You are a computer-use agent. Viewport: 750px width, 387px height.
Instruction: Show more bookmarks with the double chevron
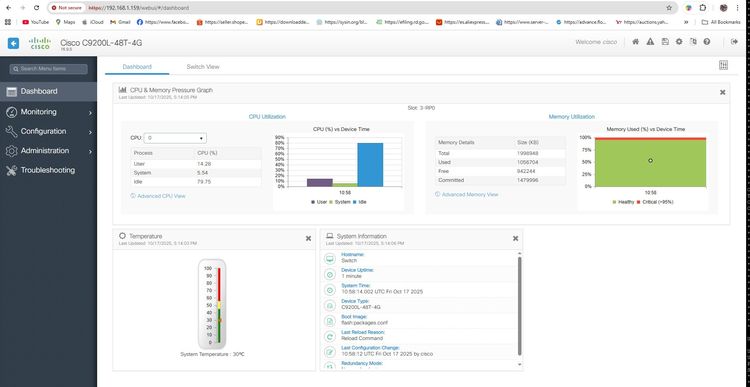[x=686, y=22]
